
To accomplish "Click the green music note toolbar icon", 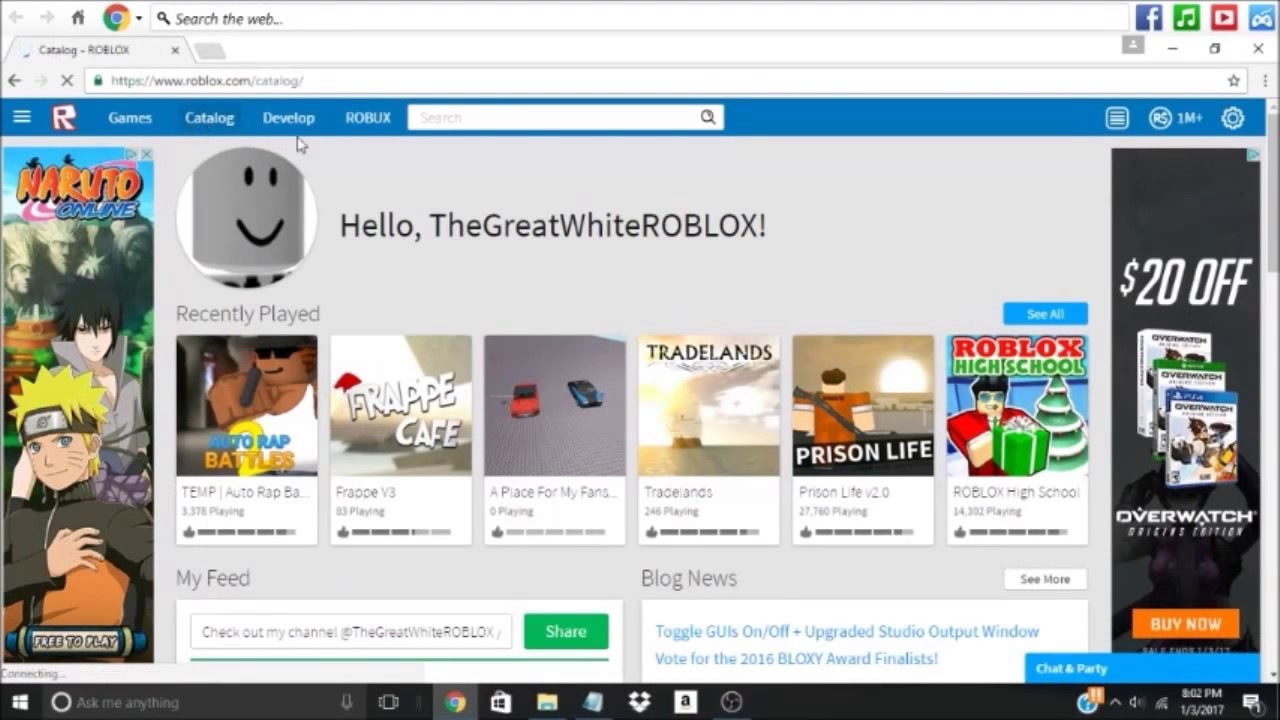I will tap(1186, 17).
